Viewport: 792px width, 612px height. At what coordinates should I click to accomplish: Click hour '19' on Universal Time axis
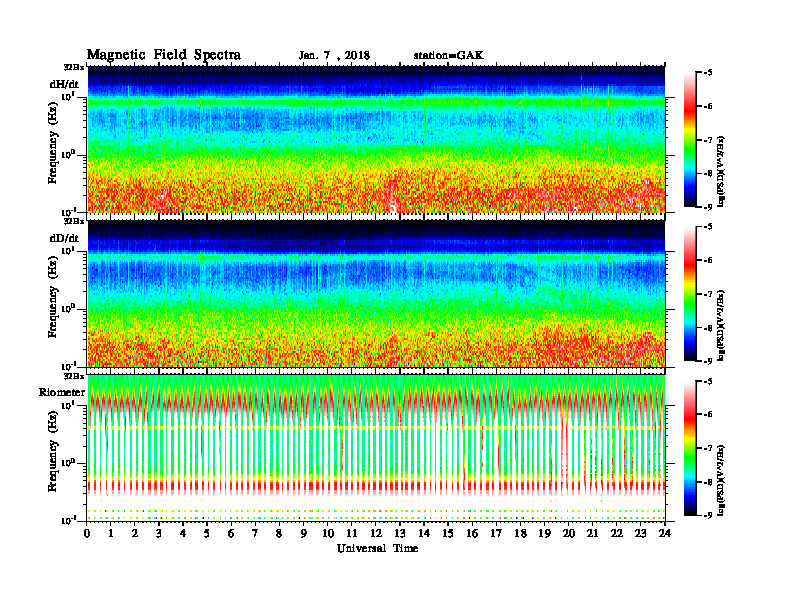(544, 534)
